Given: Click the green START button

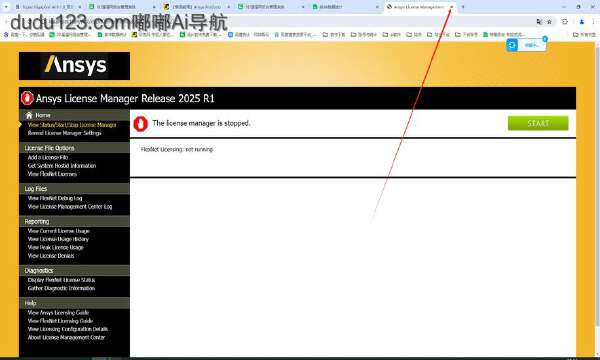Looking at the screenshot, I should [538, 123].
